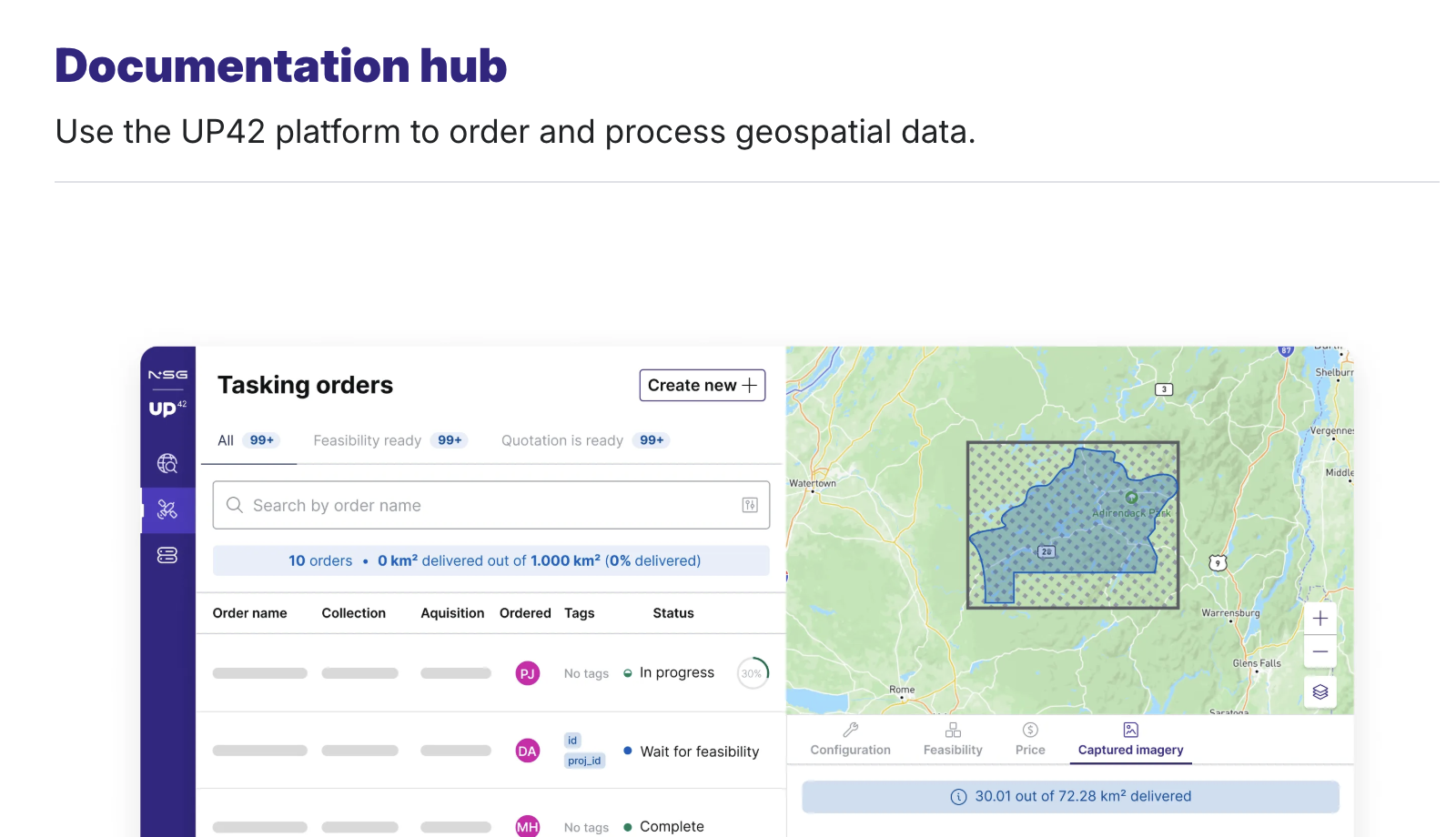Select the Captured imagery tab
This screenshot has width=1456, height=837.
click(x=1131, y=740)
